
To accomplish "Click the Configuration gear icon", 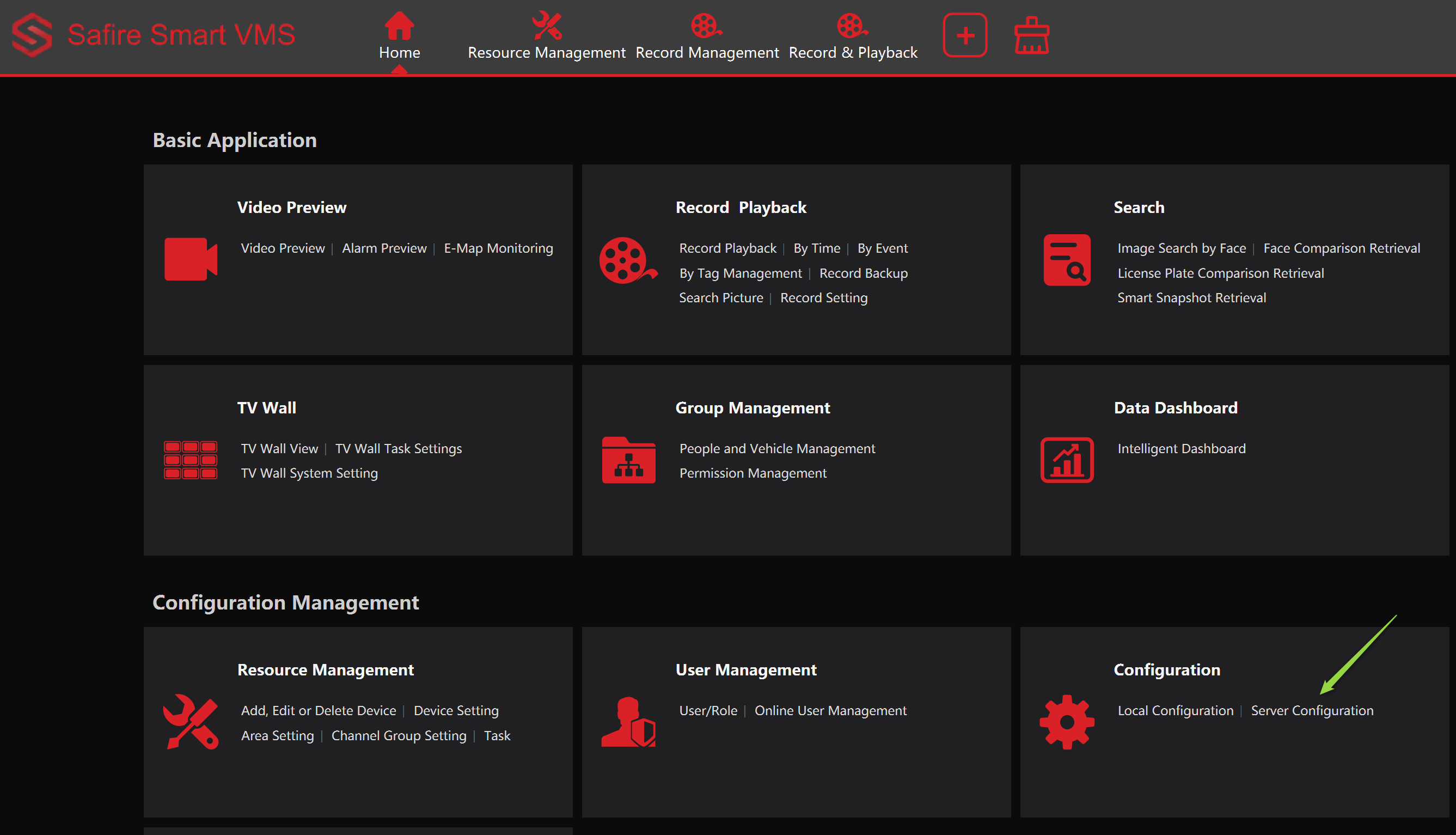I will click(x=1067, y=722).
